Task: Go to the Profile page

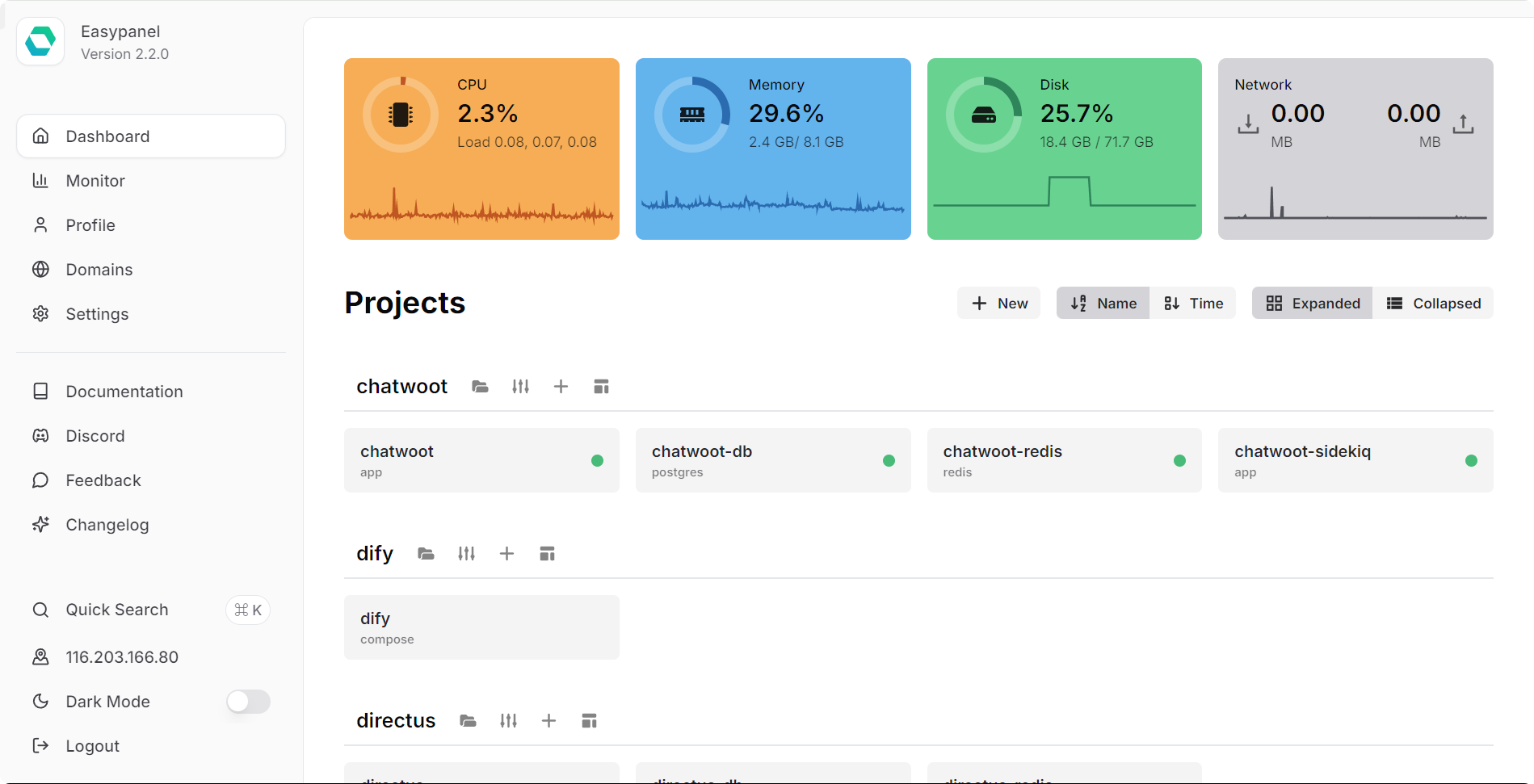Action: point(151,225)
